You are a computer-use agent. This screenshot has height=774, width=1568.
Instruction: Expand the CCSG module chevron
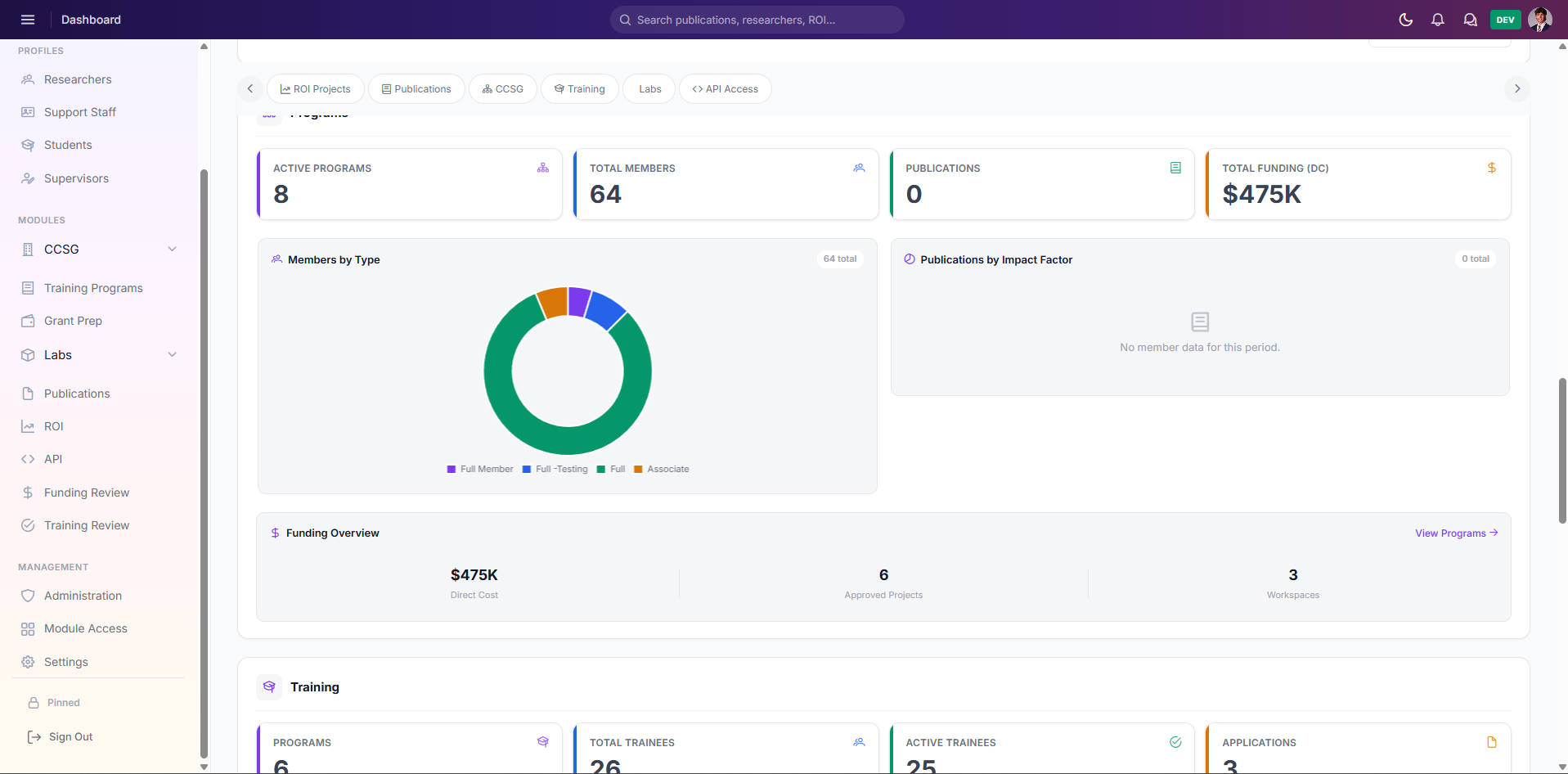[172, 249]
